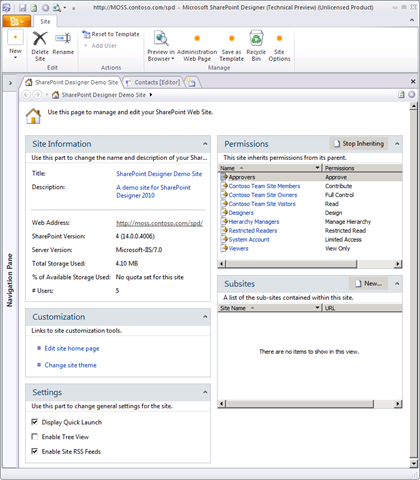Click the page vertical scrollbar down arrow
Viewport: 420px width, 480px height.
pos(414,463)
